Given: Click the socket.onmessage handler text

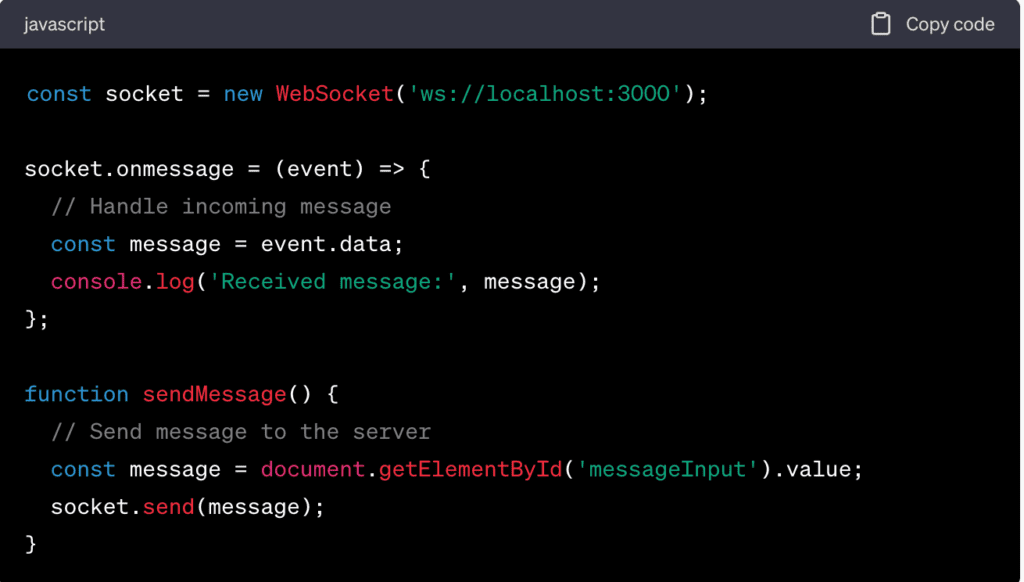Looking at the screenshot, I should coord(129,169).
